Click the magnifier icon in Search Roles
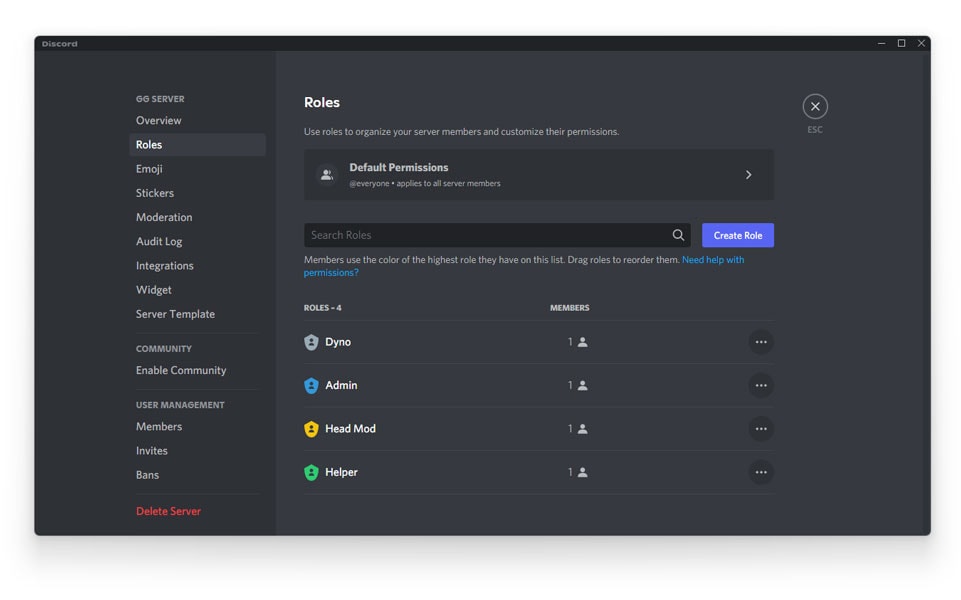The height and width of the screenshot is (600, 961). point(678,235)
